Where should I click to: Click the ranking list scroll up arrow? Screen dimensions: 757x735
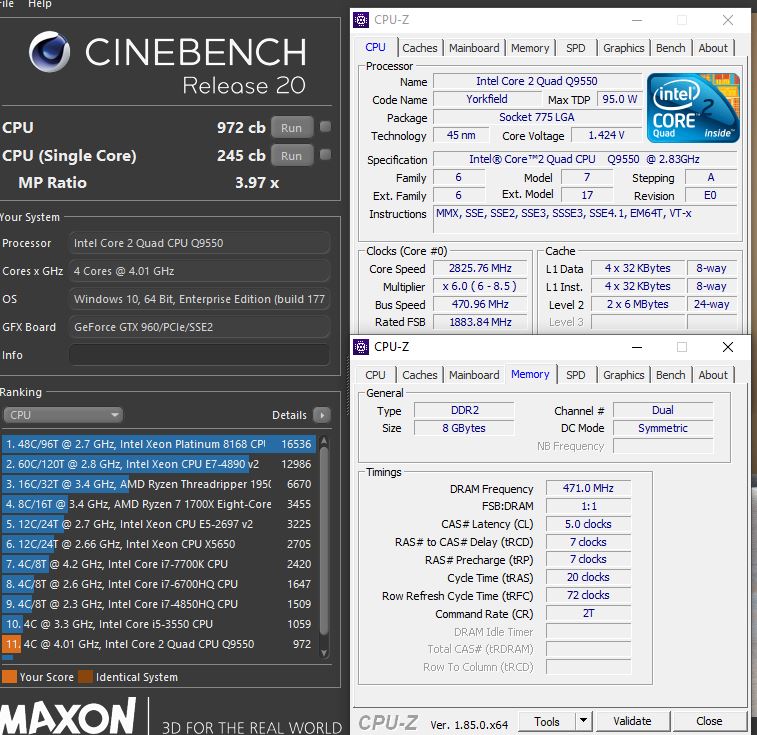point(324,441)
